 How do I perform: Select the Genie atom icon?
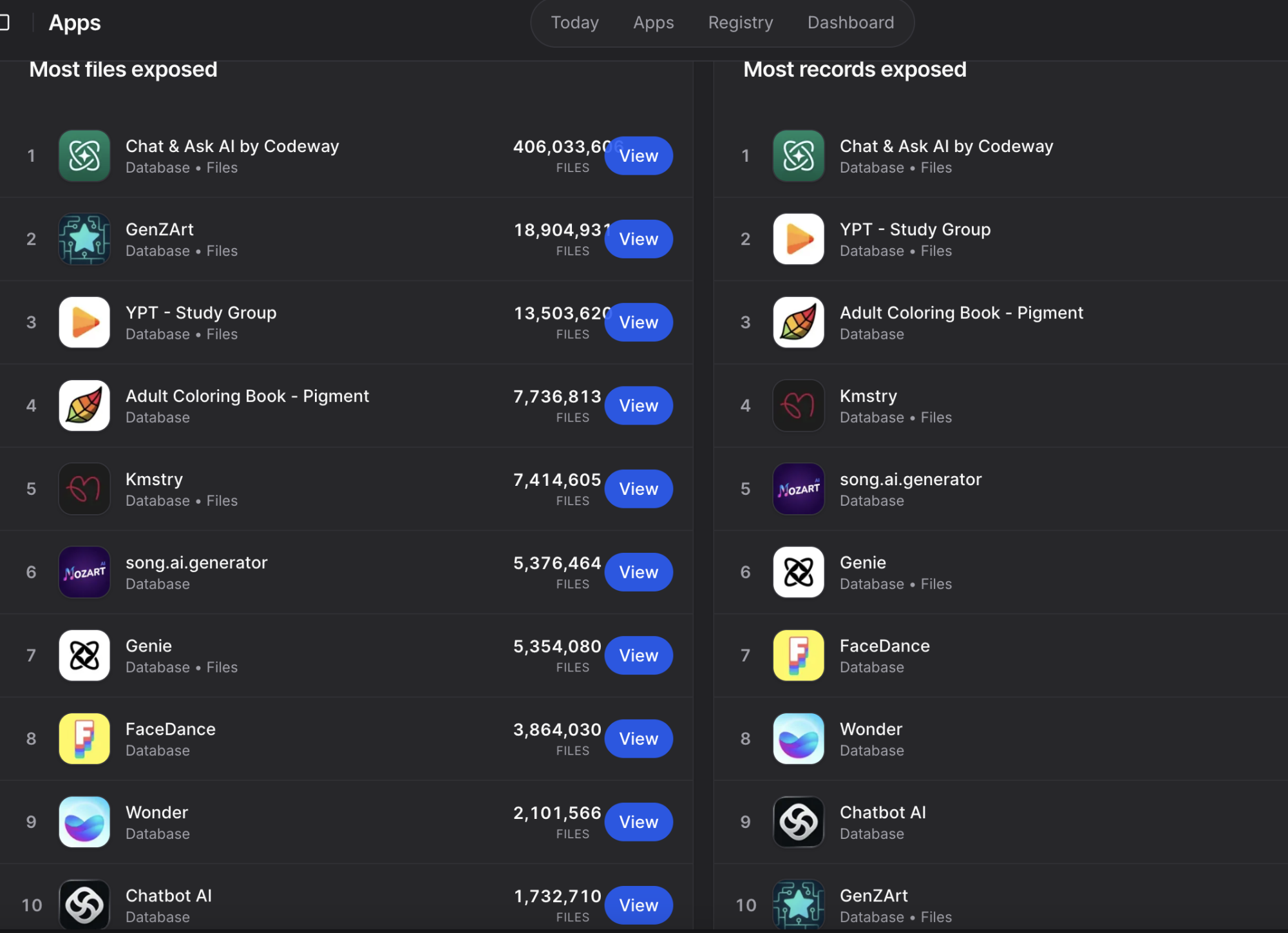pos(84,655)
